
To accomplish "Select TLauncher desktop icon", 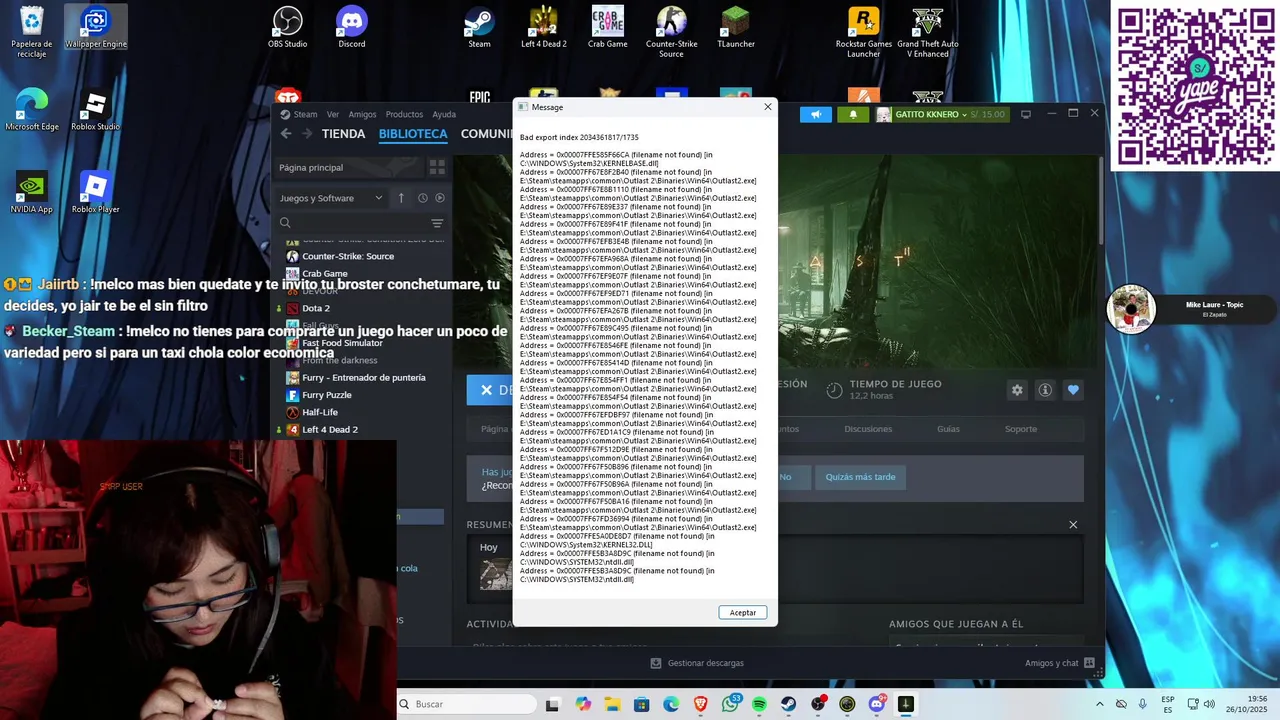I will coord(736,27).
